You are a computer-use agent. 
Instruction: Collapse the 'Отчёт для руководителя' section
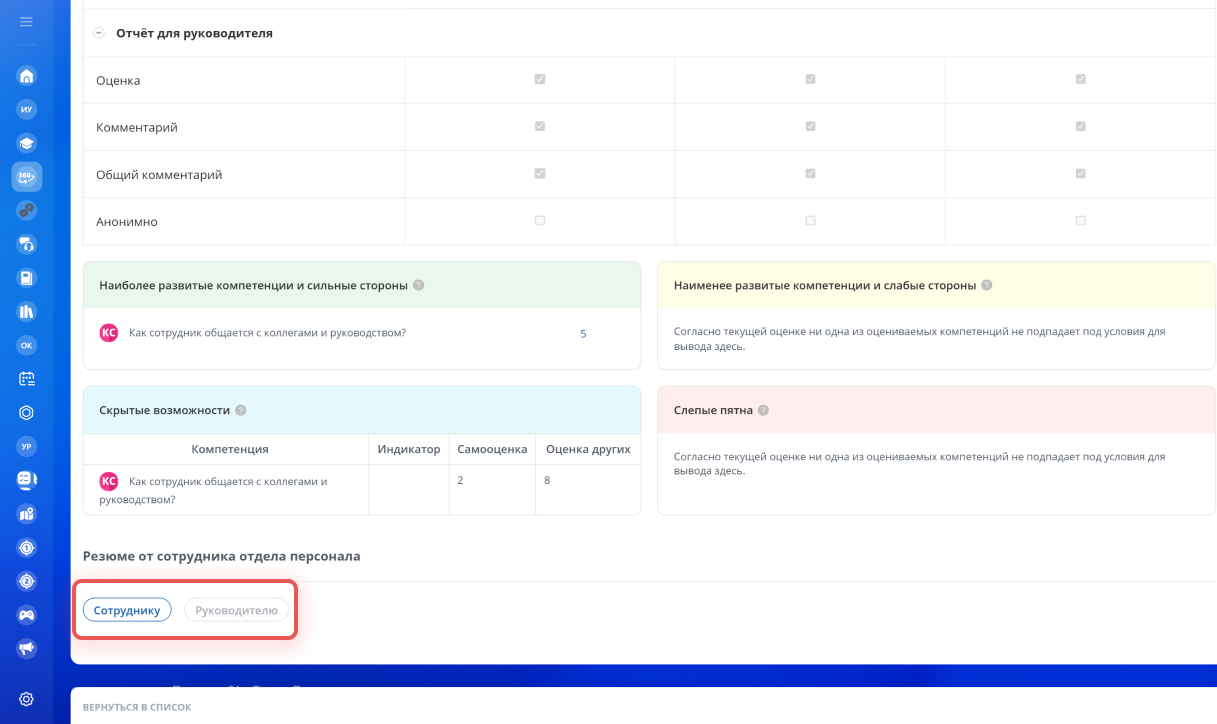click(99, 33)
